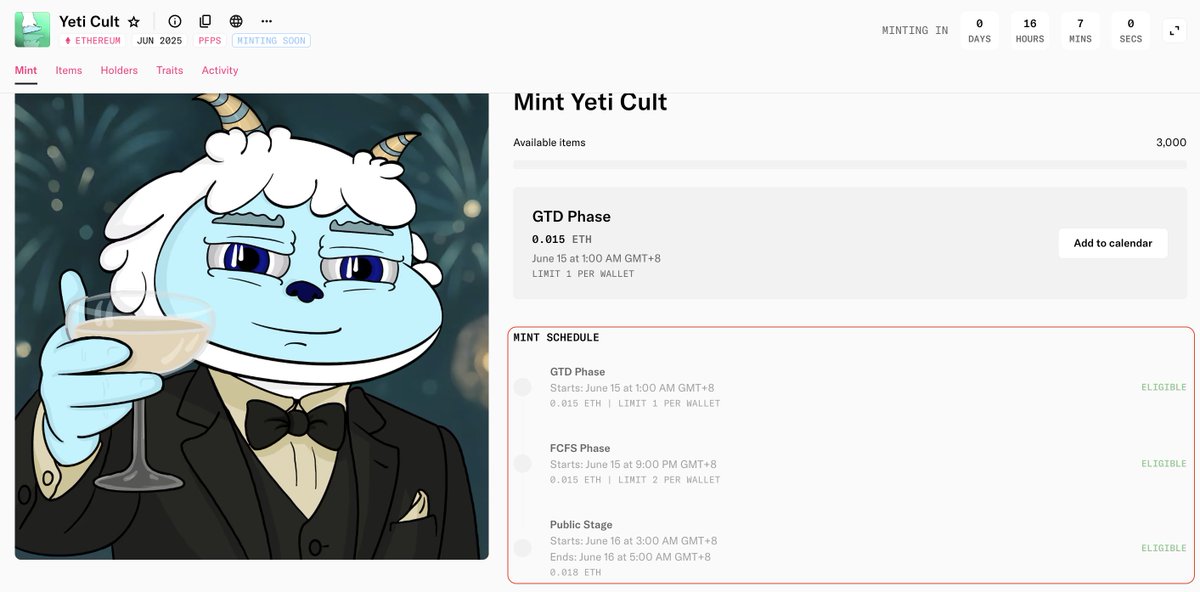Image resolution: width=1200 pixels, height=592 pixels.
Task: Select the Public Stage schedule marker
Action: point(522,547)
